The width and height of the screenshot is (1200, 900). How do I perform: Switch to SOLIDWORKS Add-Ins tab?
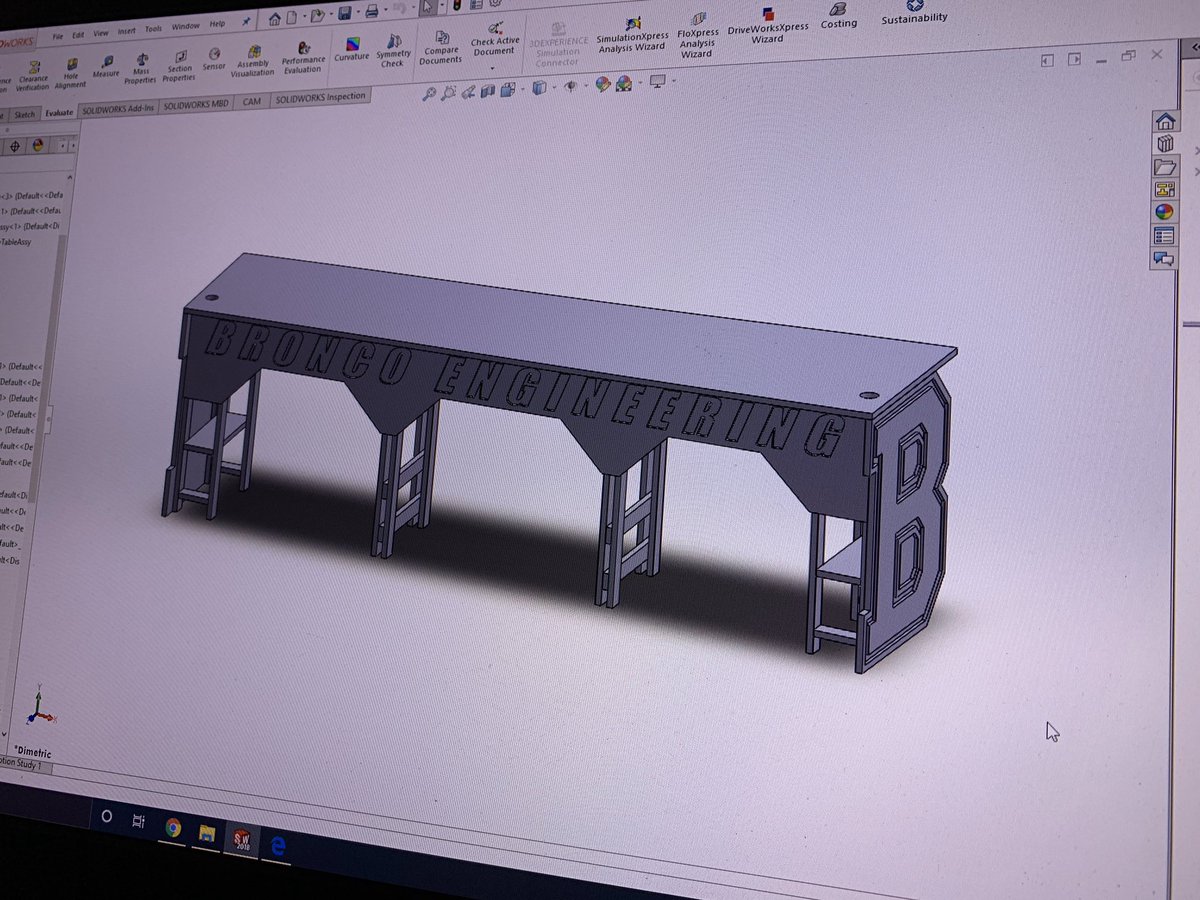point(118,108)
